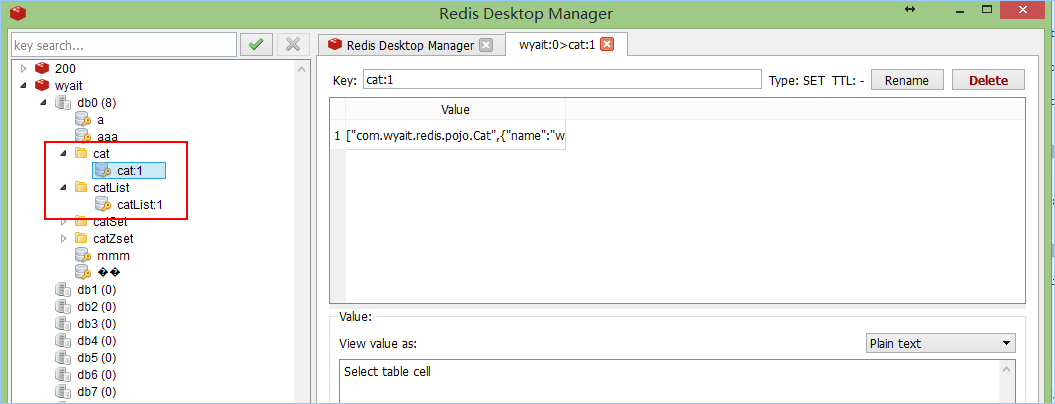Collapse the db0 (8) database node

pyautogui.click(x=44, y=102)
